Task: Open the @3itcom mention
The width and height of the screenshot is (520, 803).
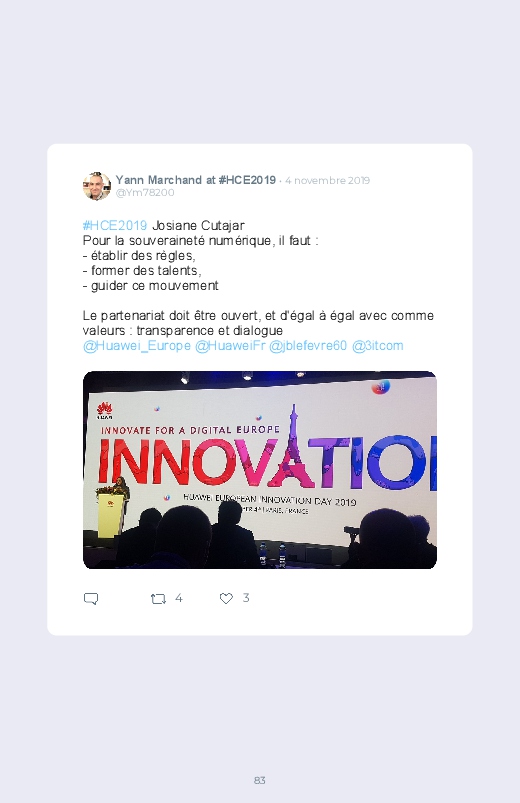Action: point(378,346)
